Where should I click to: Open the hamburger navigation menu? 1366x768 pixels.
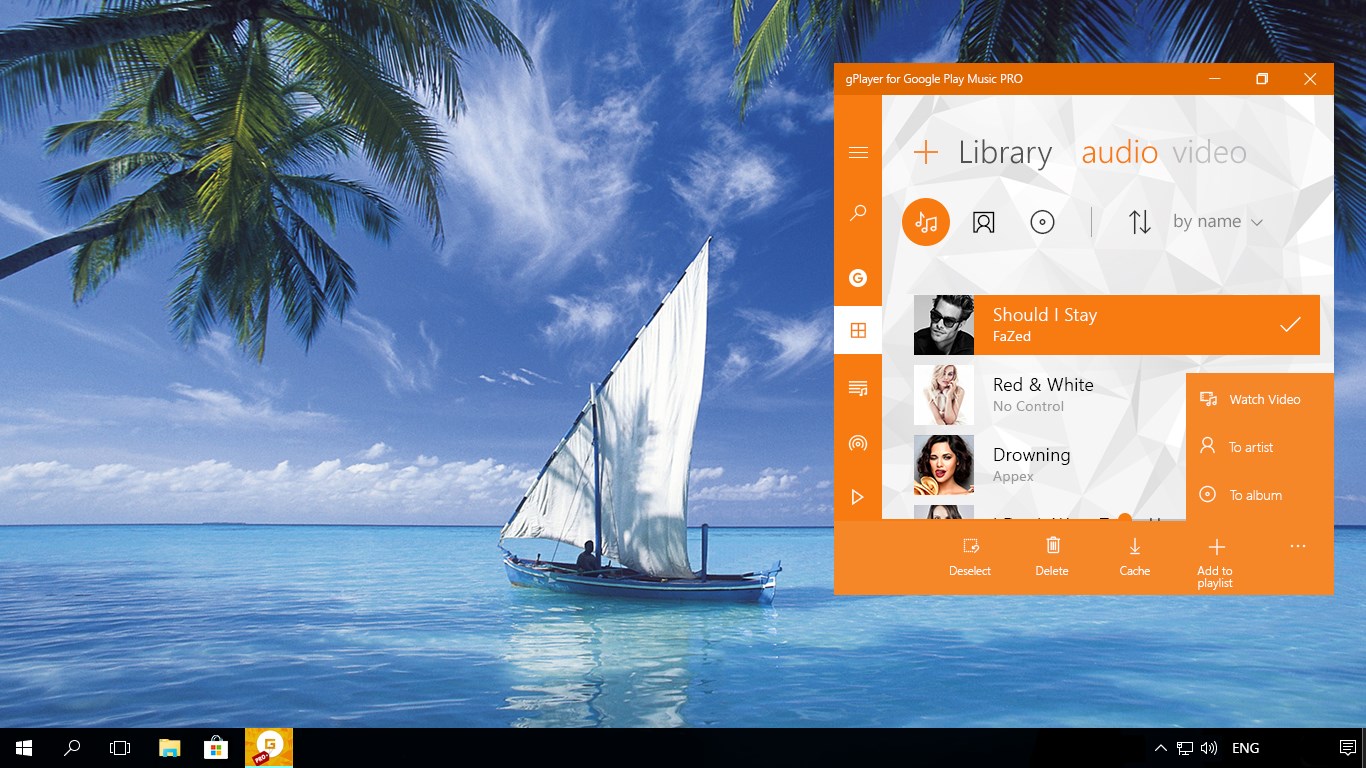[857, 152]
